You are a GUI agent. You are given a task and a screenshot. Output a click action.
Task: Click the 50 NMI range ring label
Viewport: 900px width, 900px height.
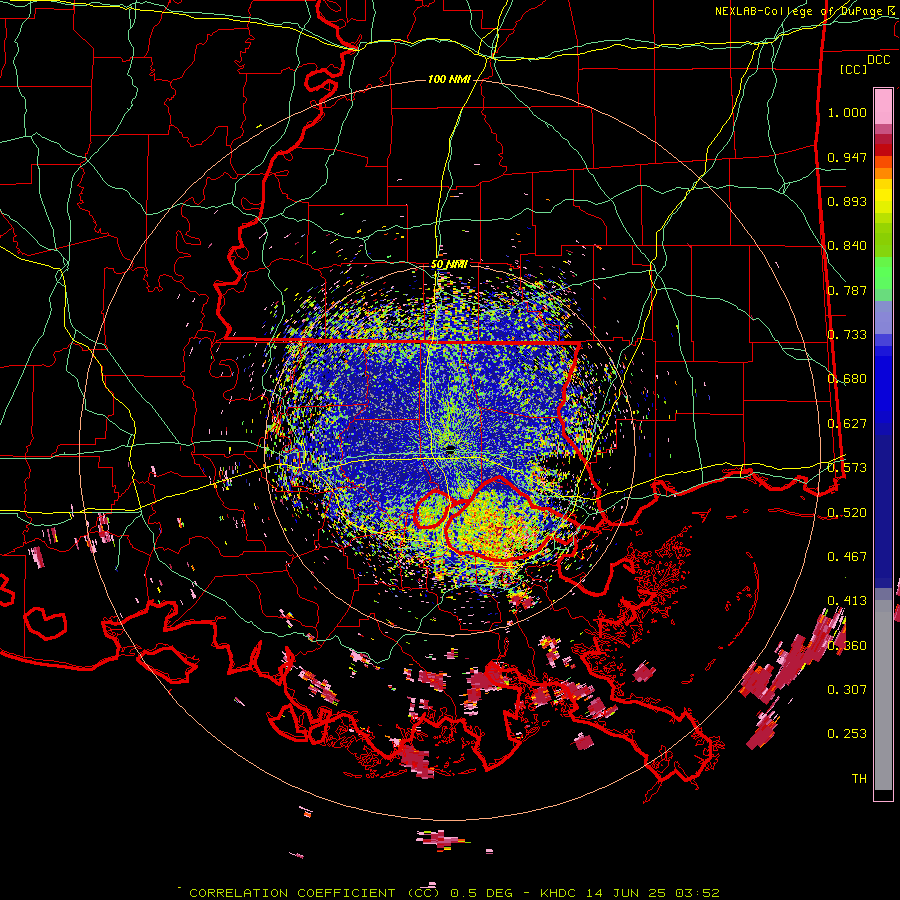(x=449, y=265)
